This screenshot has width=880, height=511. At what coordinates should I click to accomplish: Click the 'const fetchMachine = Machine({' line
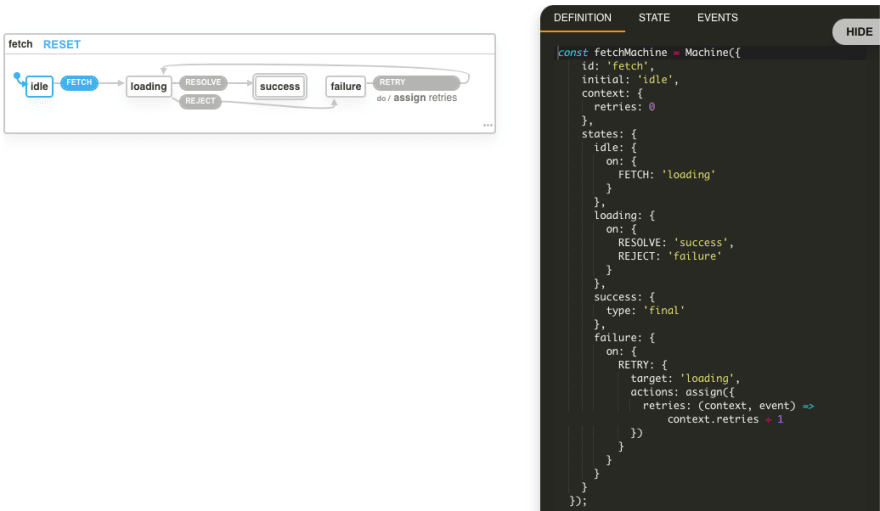[x=649, y=52]
